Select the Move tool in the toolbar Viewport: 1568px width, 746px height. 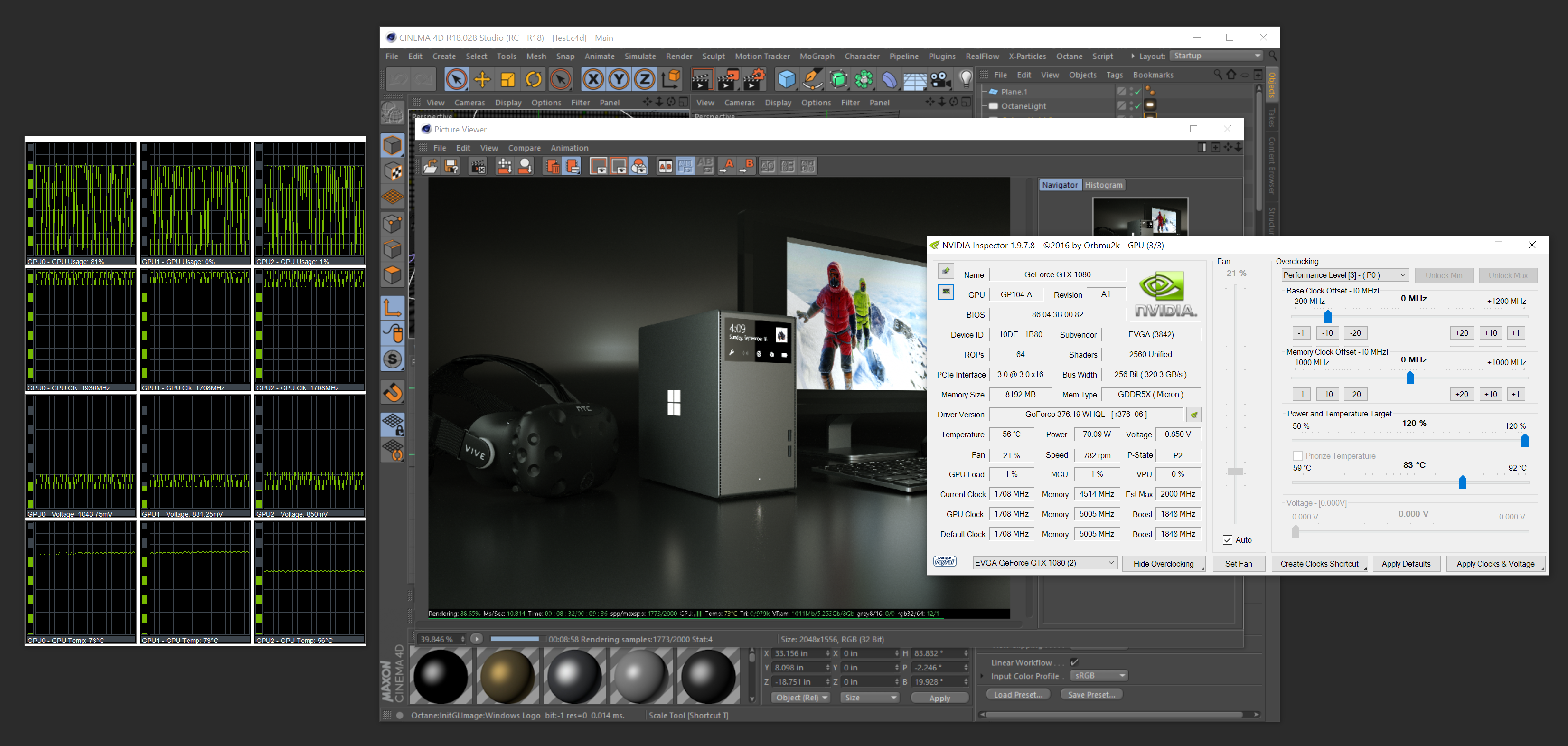[482, 79]
